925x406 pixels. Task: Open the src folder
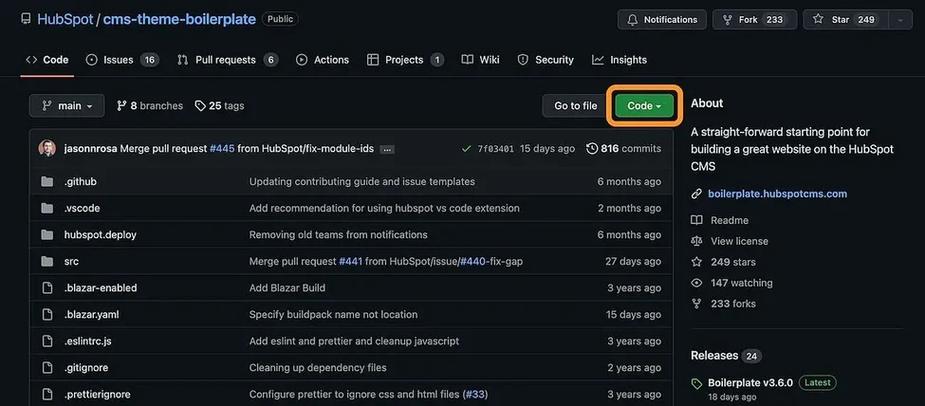(x=71, y=261)
